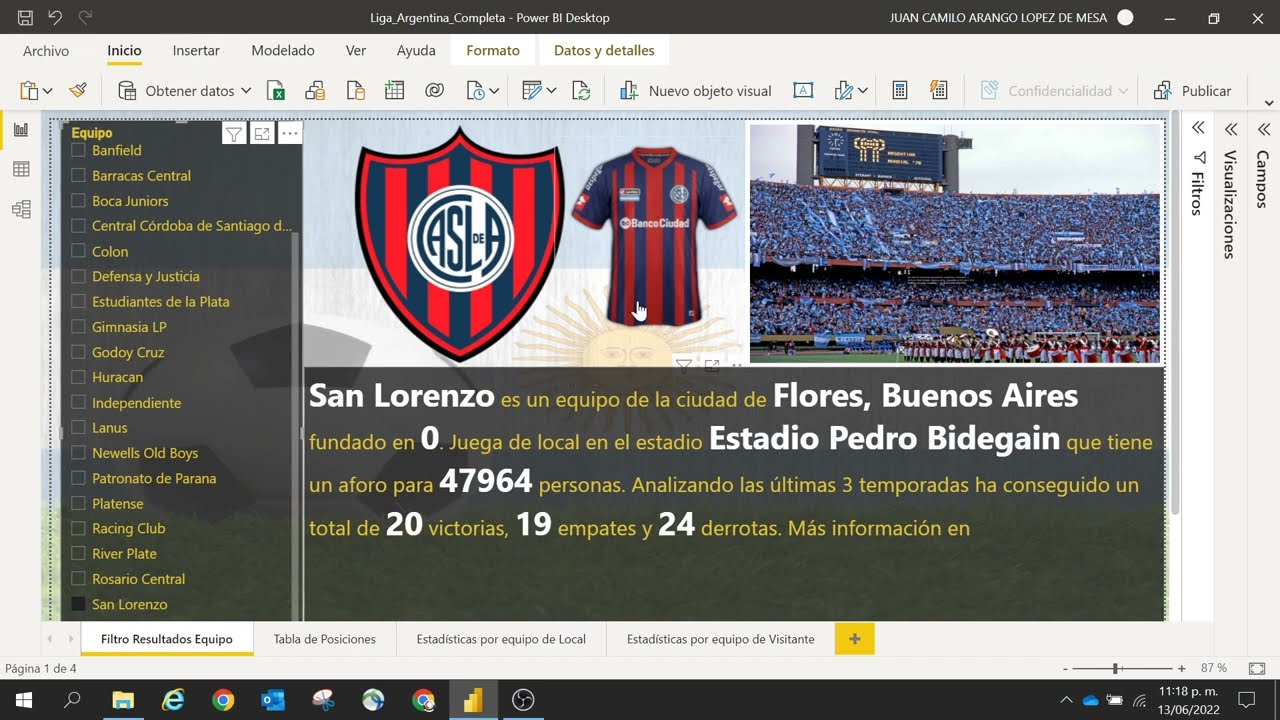The width and height of the screenshot is (1280, 720).
Task: Click the Paste clipboard icon
Action: click(x=29, y=90)
